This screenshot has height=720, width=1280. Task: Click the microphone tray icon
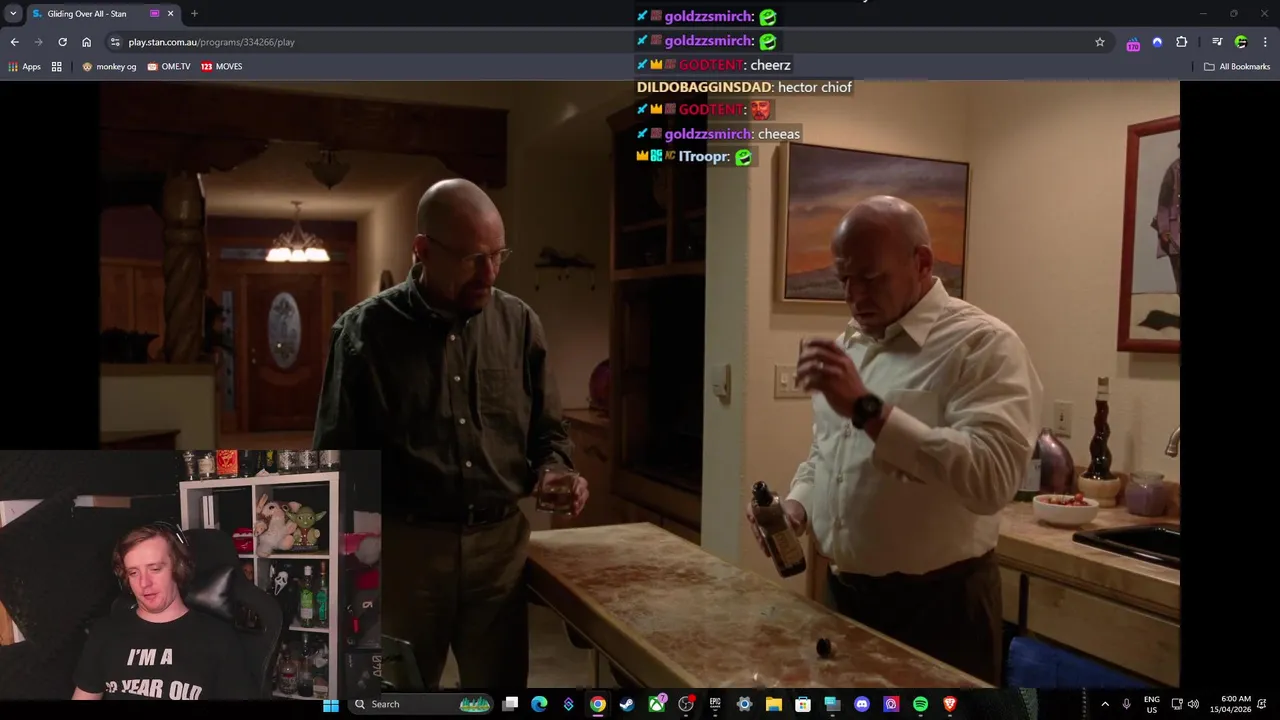tap(1126, 704)
